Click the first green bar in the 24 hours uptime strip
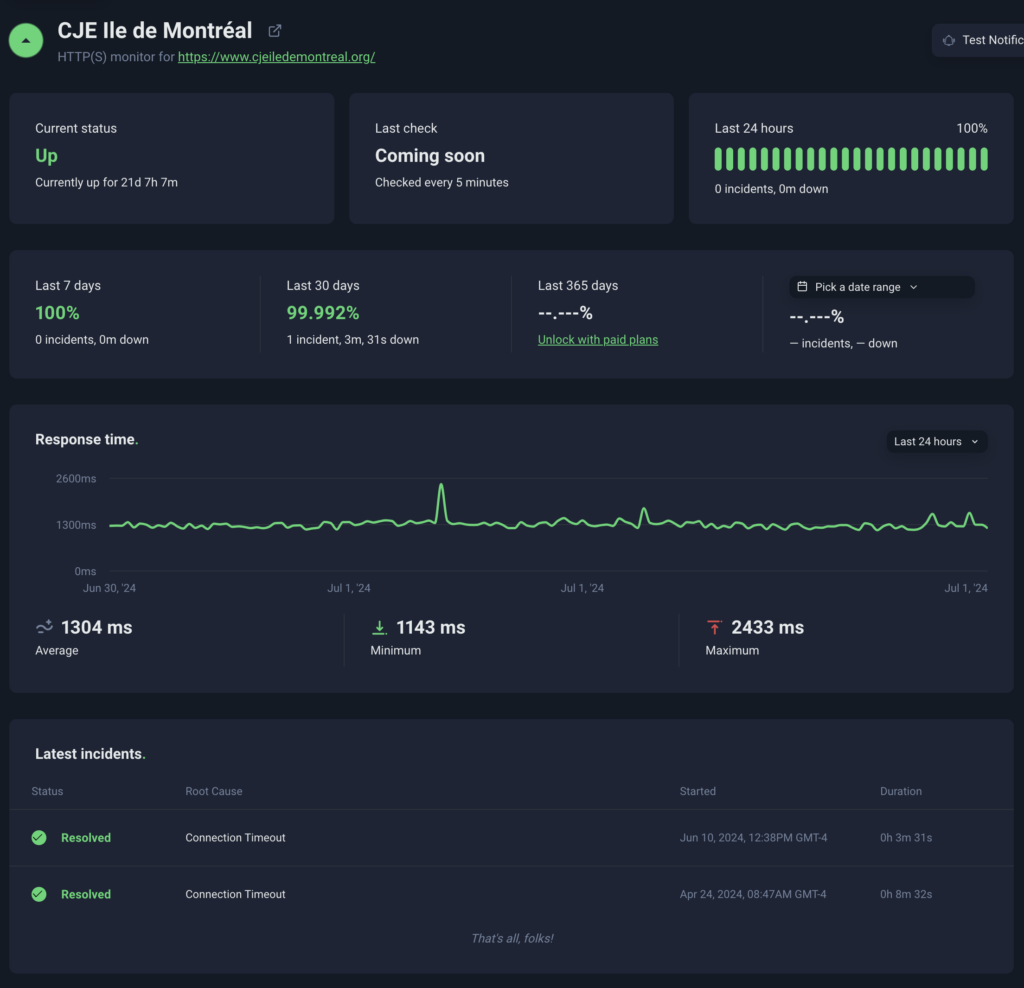The image size is (1024, 988). [719, 159]
